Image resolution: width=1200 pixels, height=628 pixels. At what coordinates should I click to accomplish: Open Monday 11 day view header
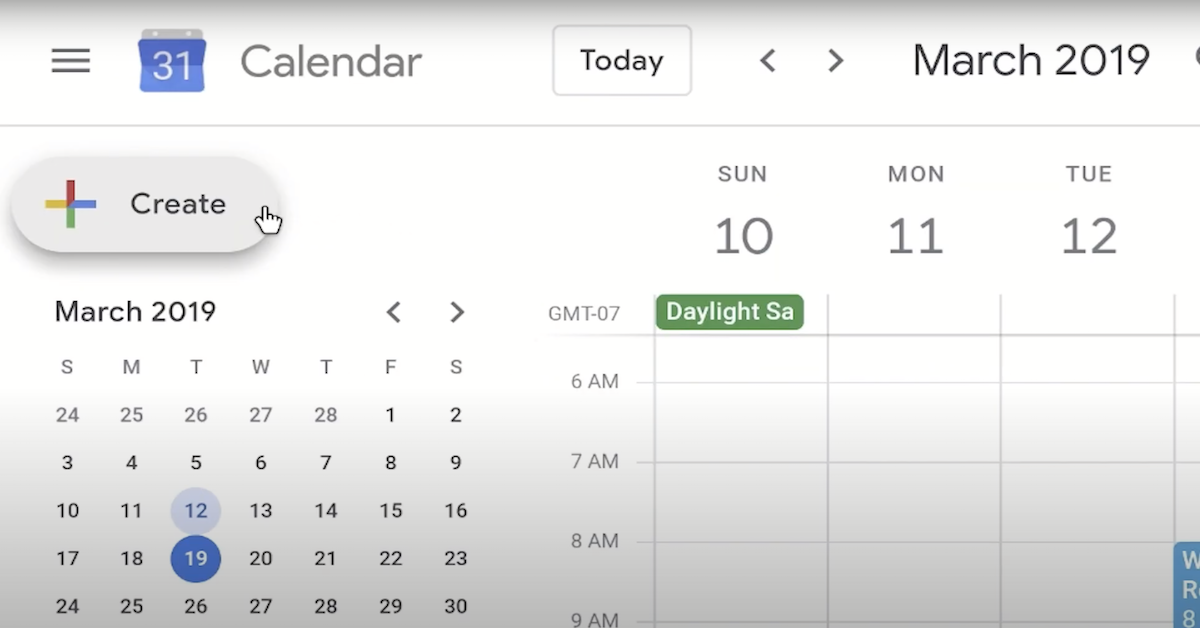click(915, 236)
